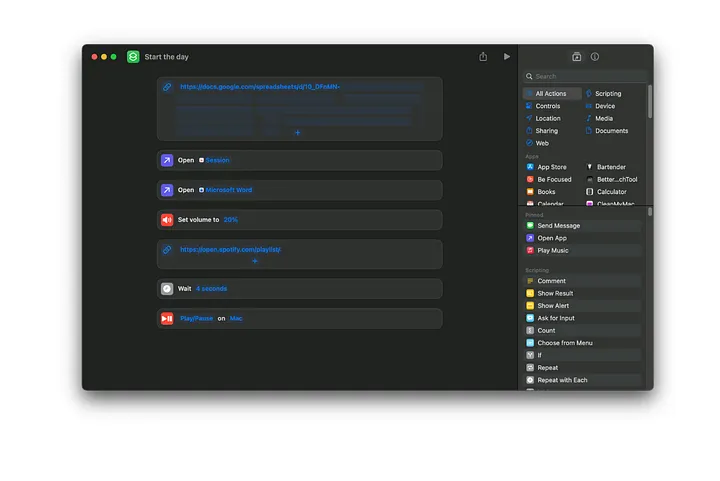Select the Sharing category

(x=542, y=130)
